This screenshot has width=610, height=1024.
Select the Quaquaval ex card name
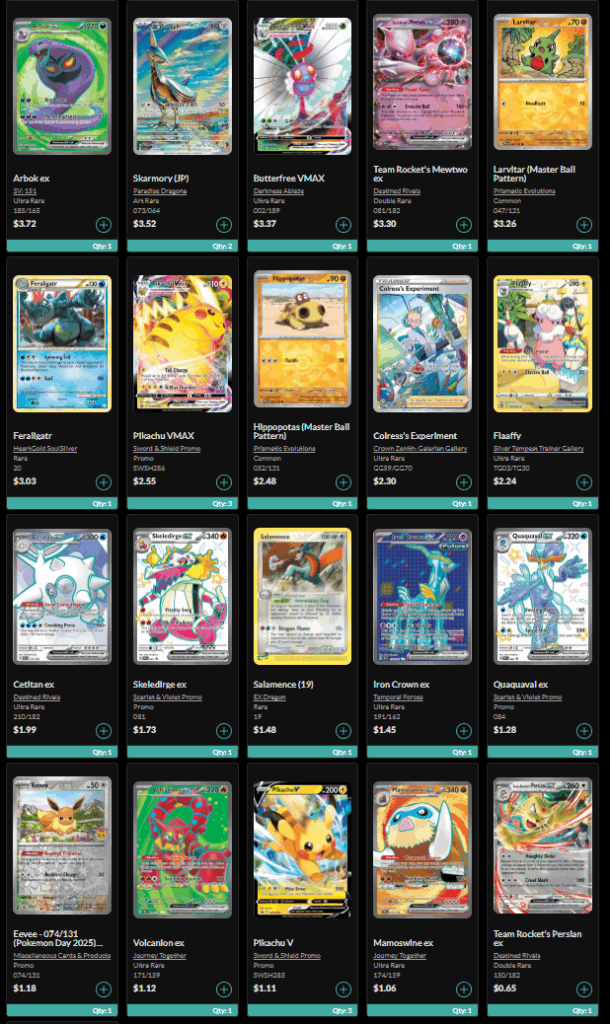pyautogui.click(x=521, y=684)
